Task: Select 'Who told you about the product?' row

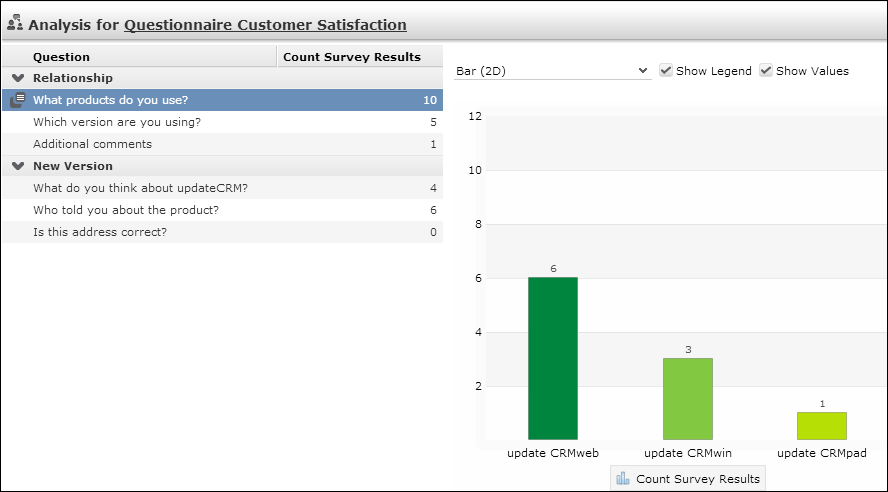Action: click(x=223, y=210)
